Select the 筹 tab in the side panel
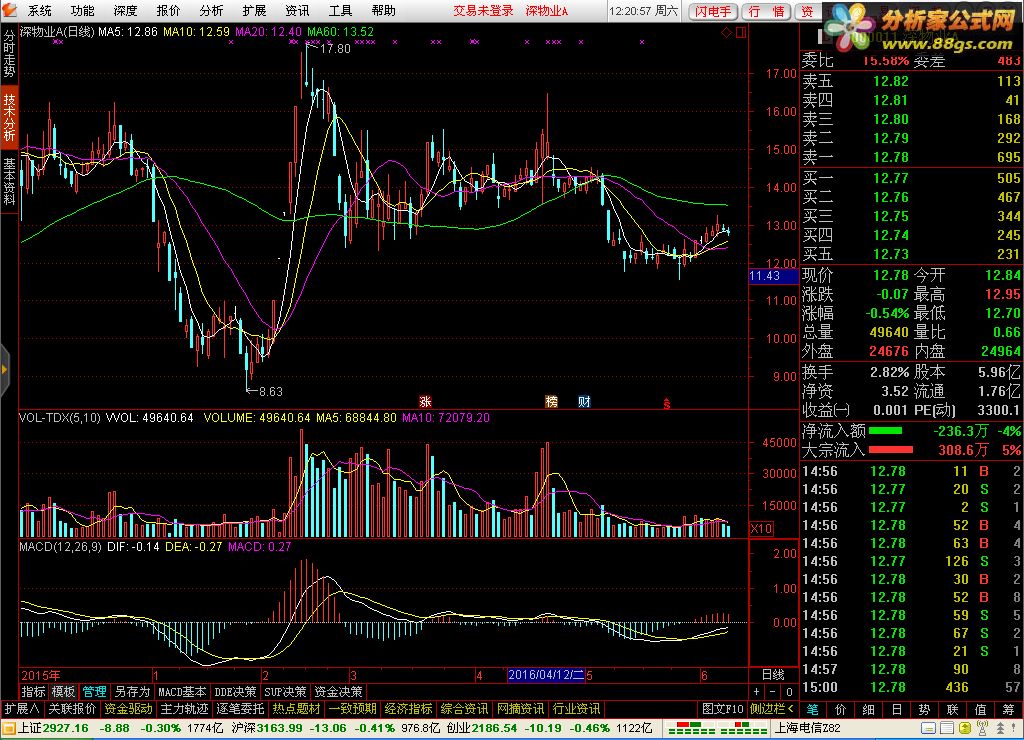Viewport: 1024px width, 740px height. [1009, 709]
